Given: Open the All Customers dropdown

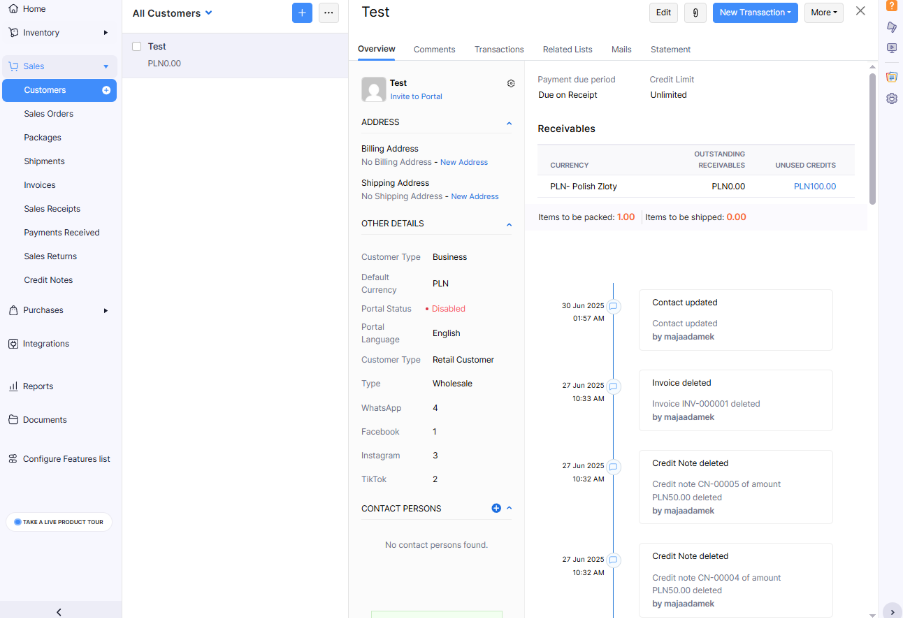Looking at the screenshot, I should click(x=171, y=13).
